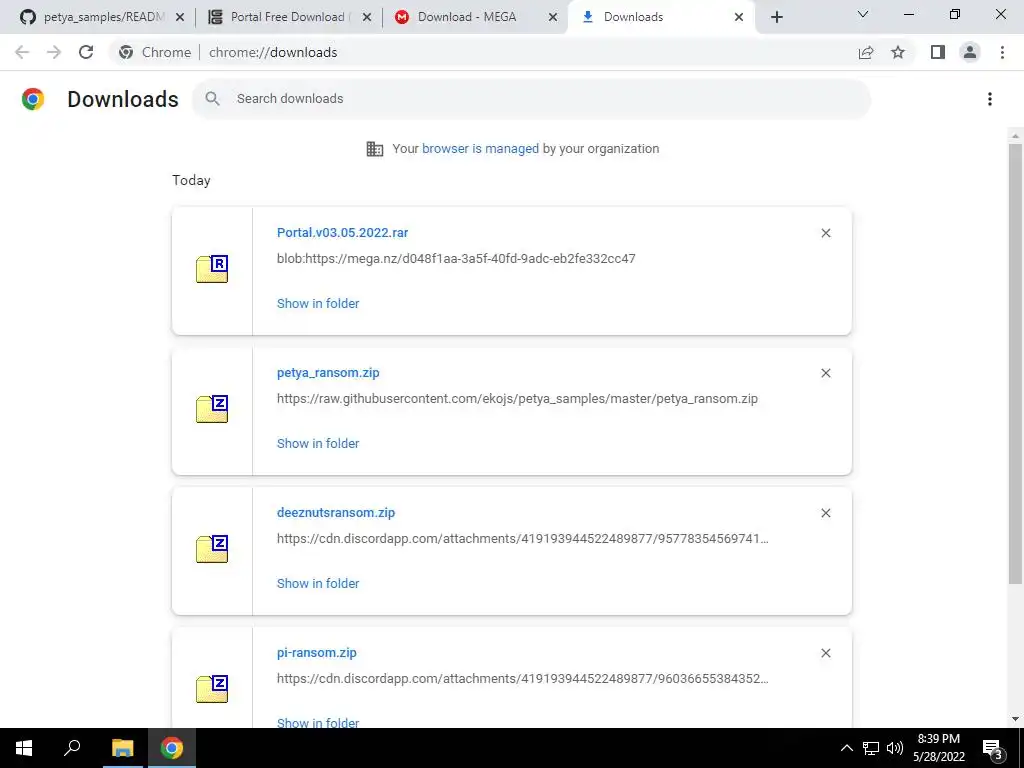The image size is (1024, 768).
Task: Show deeznutsransom.zip in folder
Action: [318, 583]
